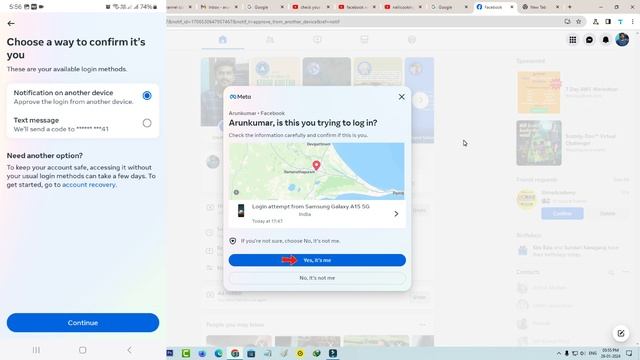The width and height of the screenshot is (640, 360).
Task: Click the volume icon in tray
Action: (582, 353)
